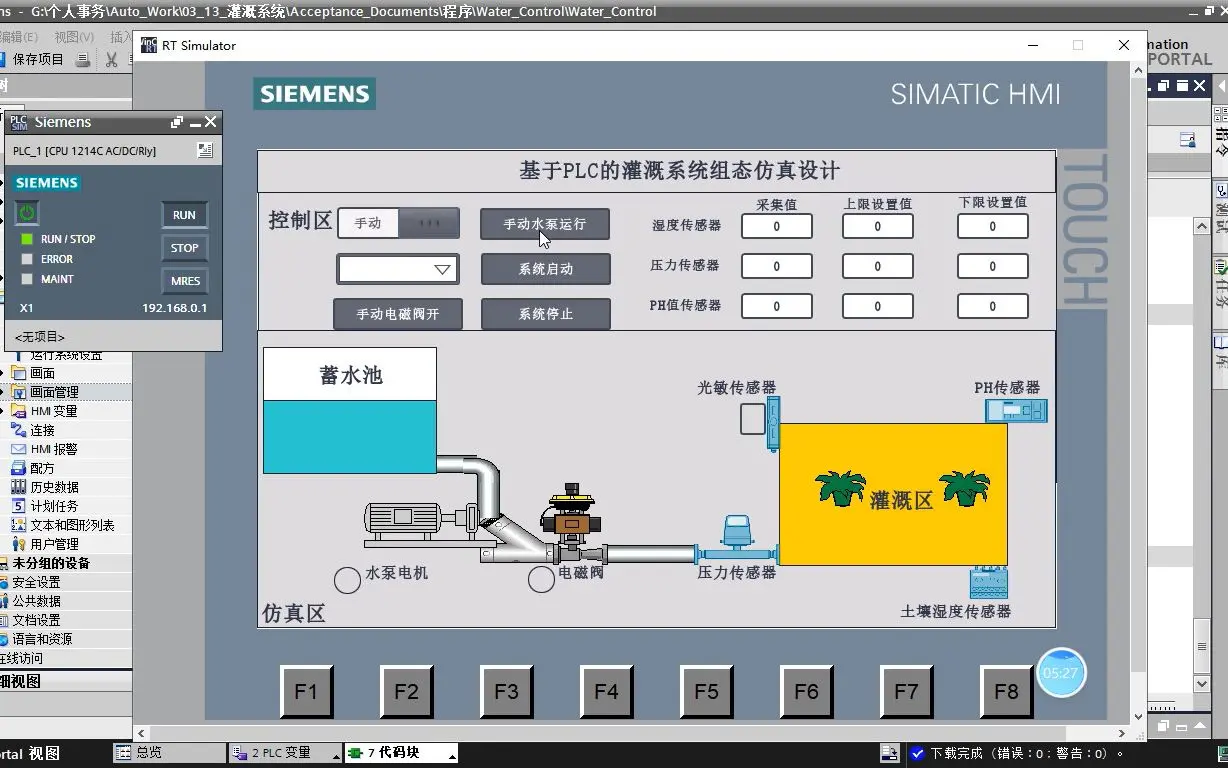
Task: Click the 电磁阀 indicator circle
Action: [541, 579]
